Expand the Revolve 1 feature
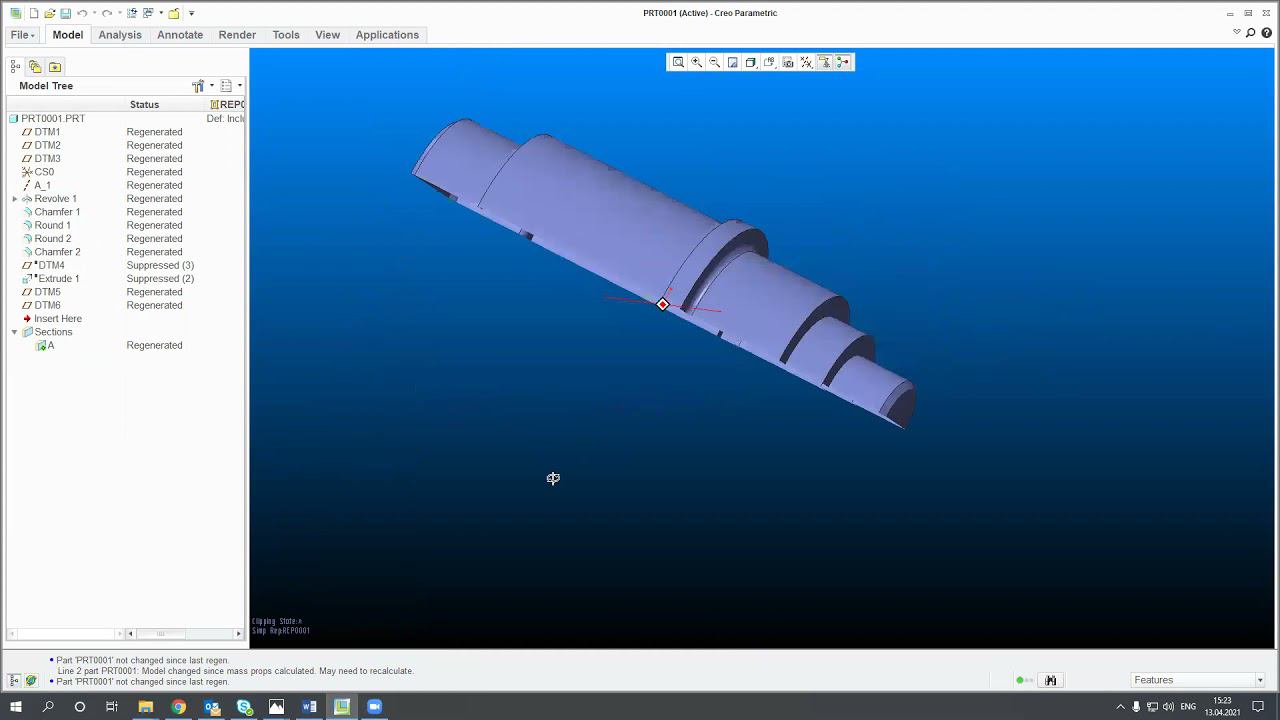 click(x=15, y=199)
